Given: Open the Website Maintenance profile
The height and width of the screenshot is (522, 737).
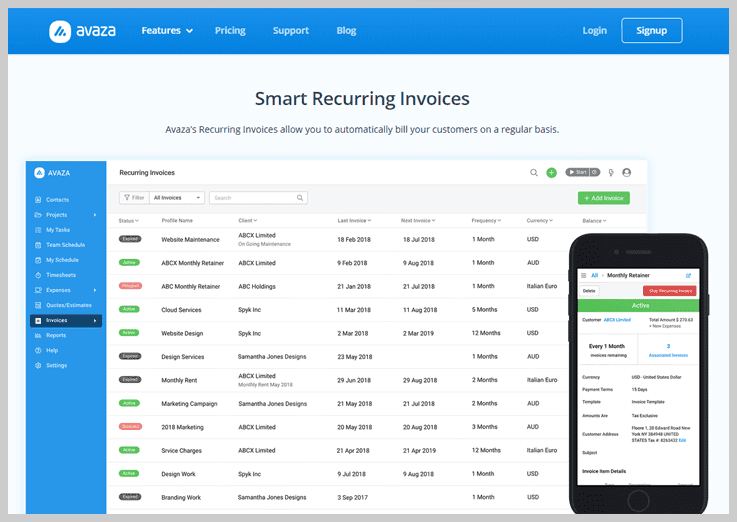Looking at the screenshot, I should click(x=190, y=240).
